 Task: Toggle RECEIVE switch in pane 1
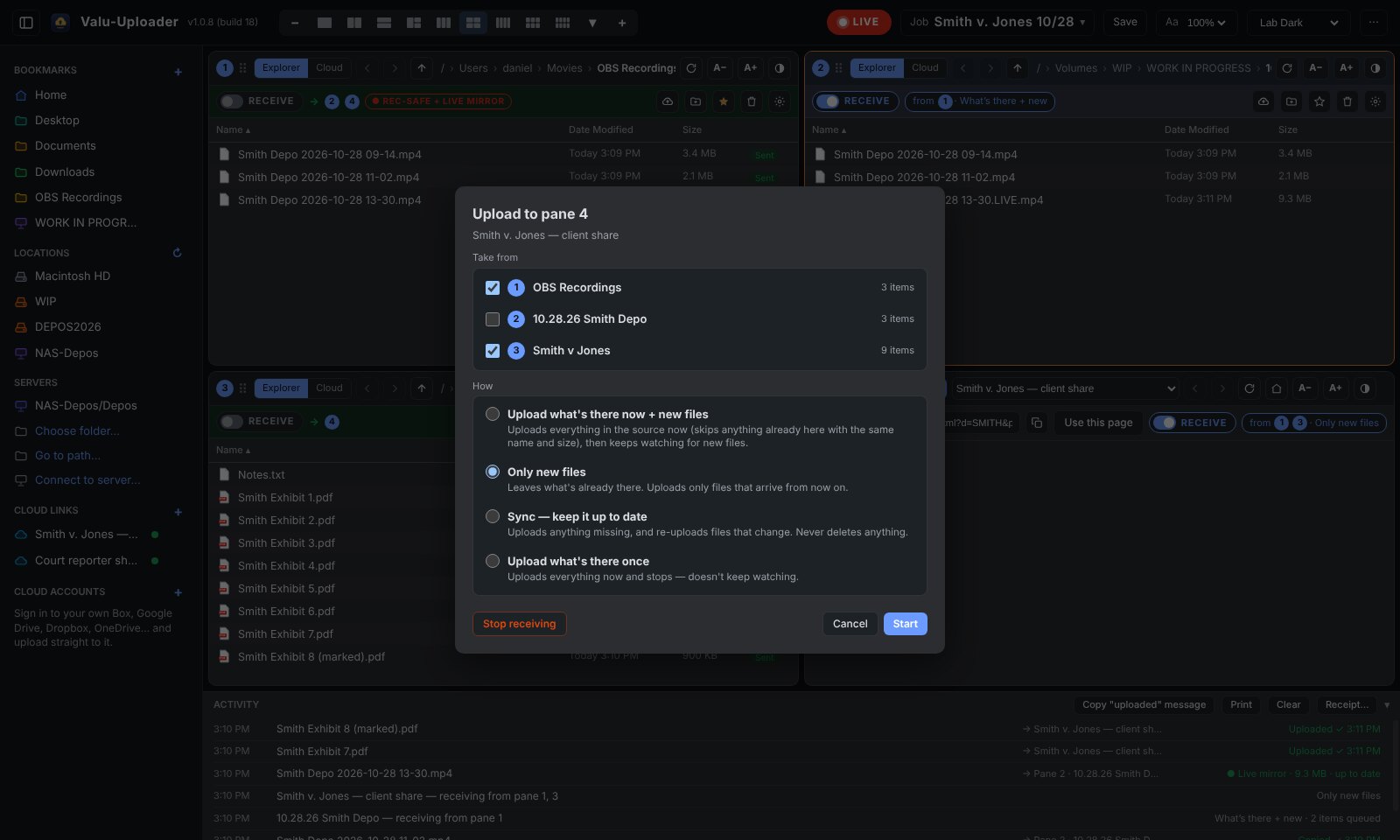(232, 101)
